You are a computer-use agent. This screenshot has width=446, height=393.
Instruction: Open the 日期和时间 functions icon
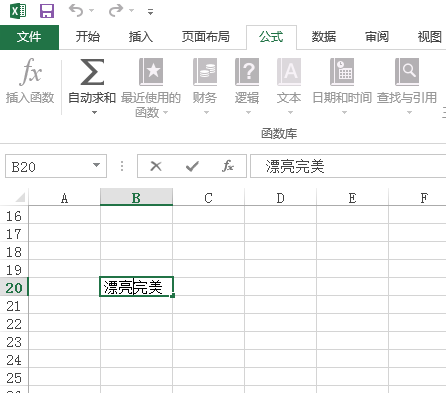point(342,72)
